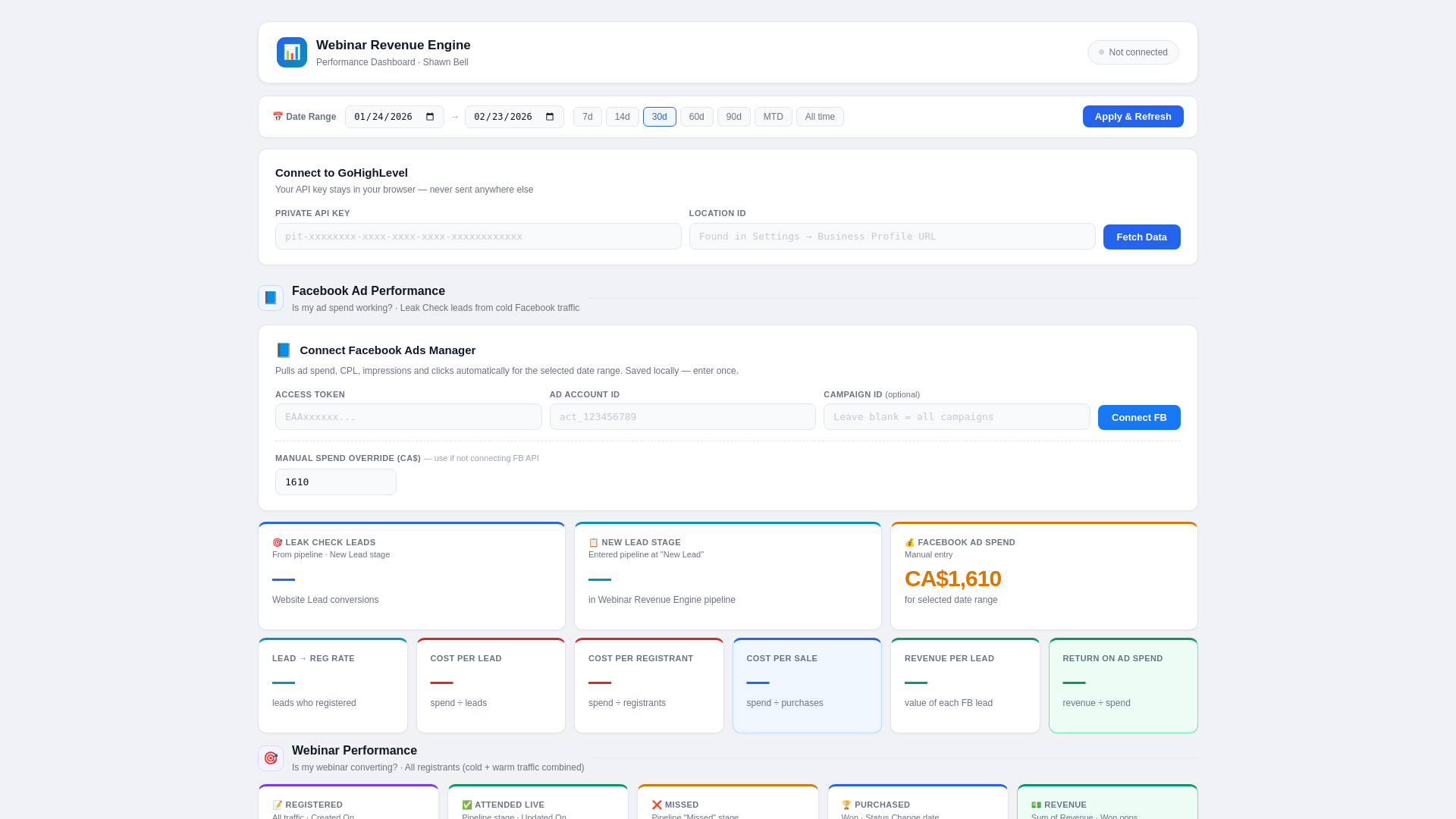Image resolution: width=1456 pixels, height=819 pixels.
Task: Click the end date field 02/23/2026
Action: coord(514,117)
